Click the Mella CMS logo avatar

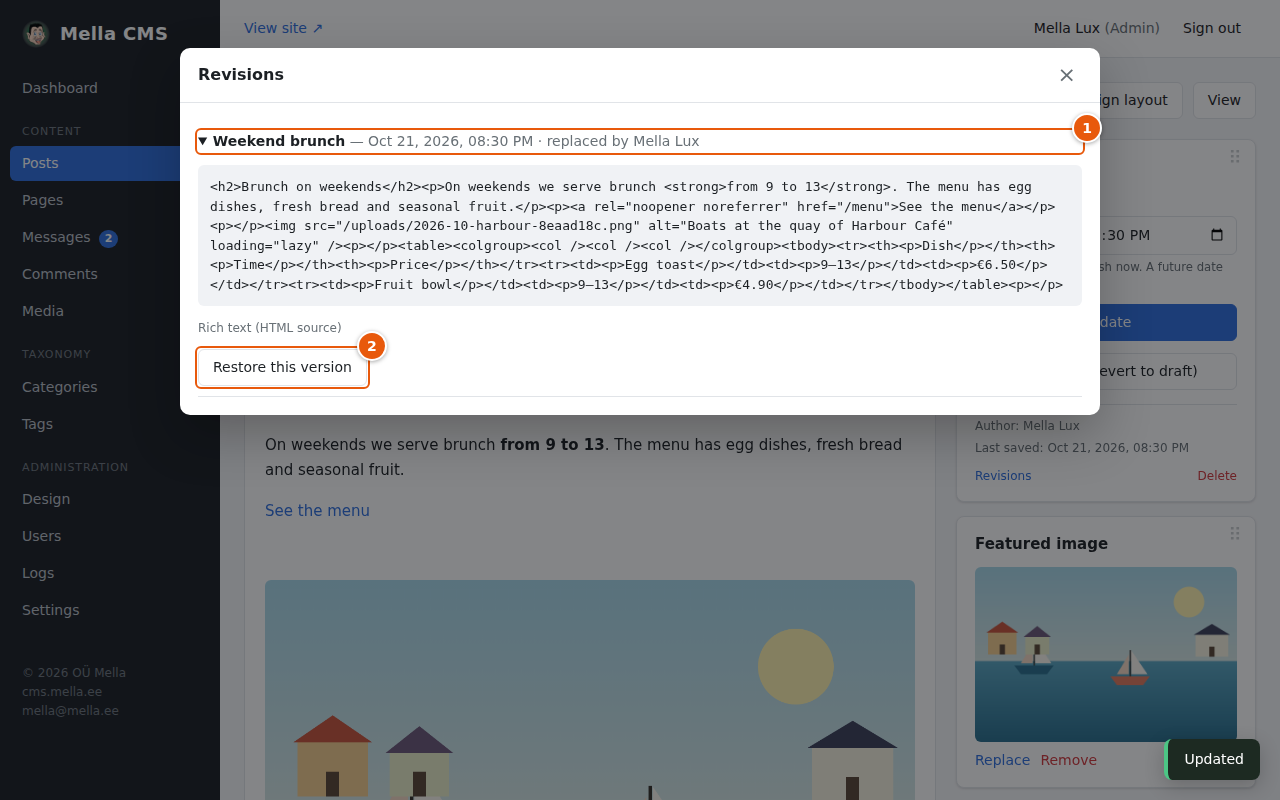click(x=36, y=34)
